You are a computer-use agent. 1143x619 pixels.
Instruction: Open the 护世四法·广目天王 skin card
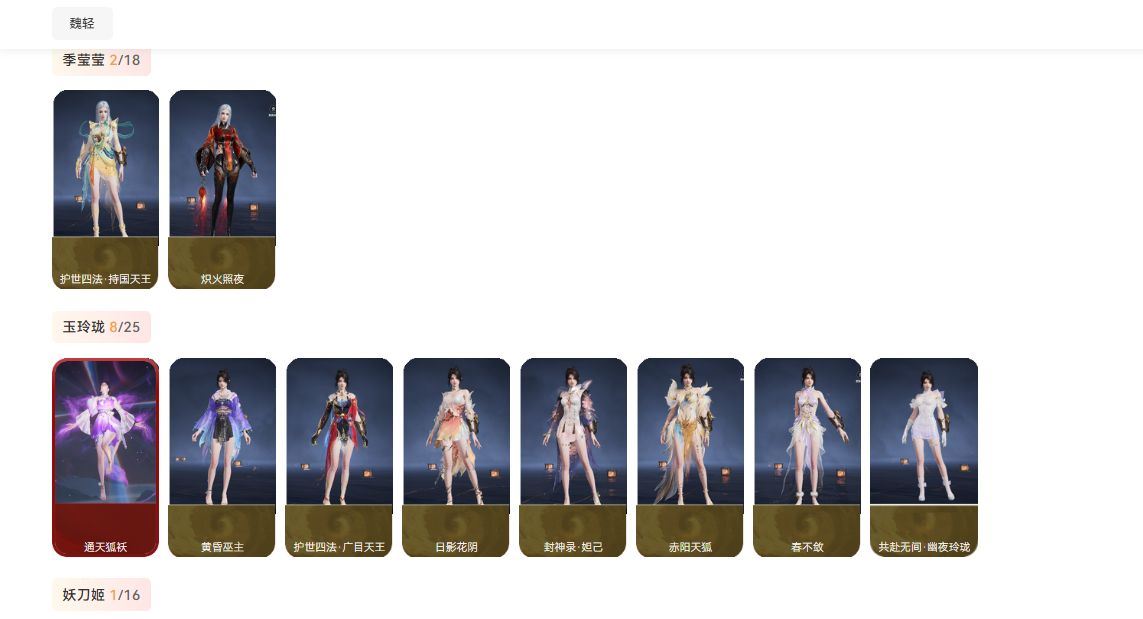click(x=339, y=457)
